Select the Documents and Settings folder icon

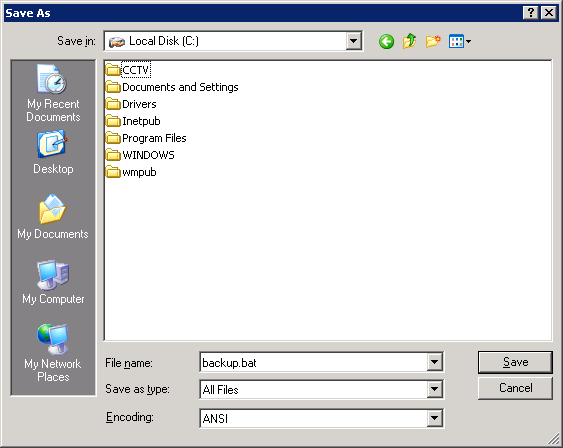113,87
